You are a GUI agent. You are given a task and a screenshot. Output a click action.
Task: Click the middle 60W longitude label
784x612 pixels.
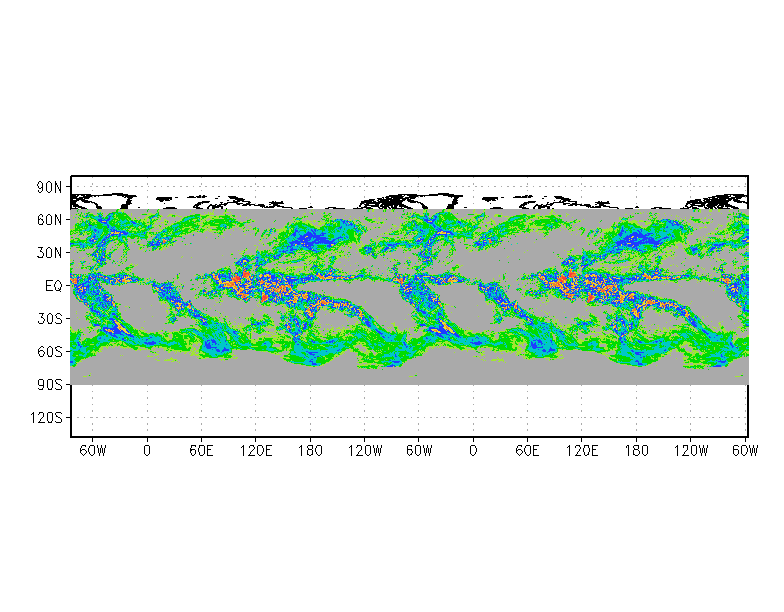click(419, 451)
